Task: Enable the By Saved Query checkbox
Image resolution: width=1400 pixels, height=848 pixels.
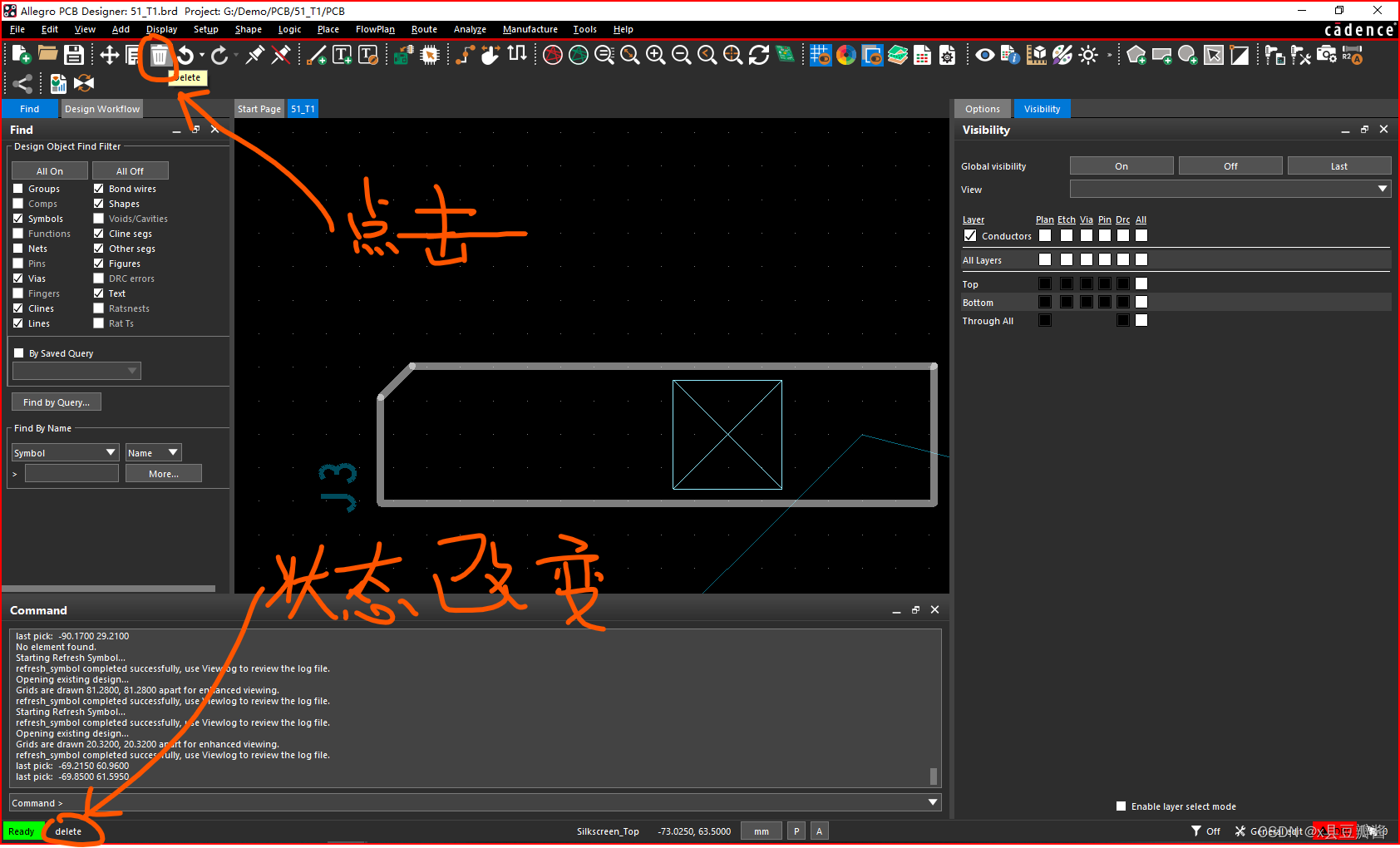Action: (x=19, y=353)
